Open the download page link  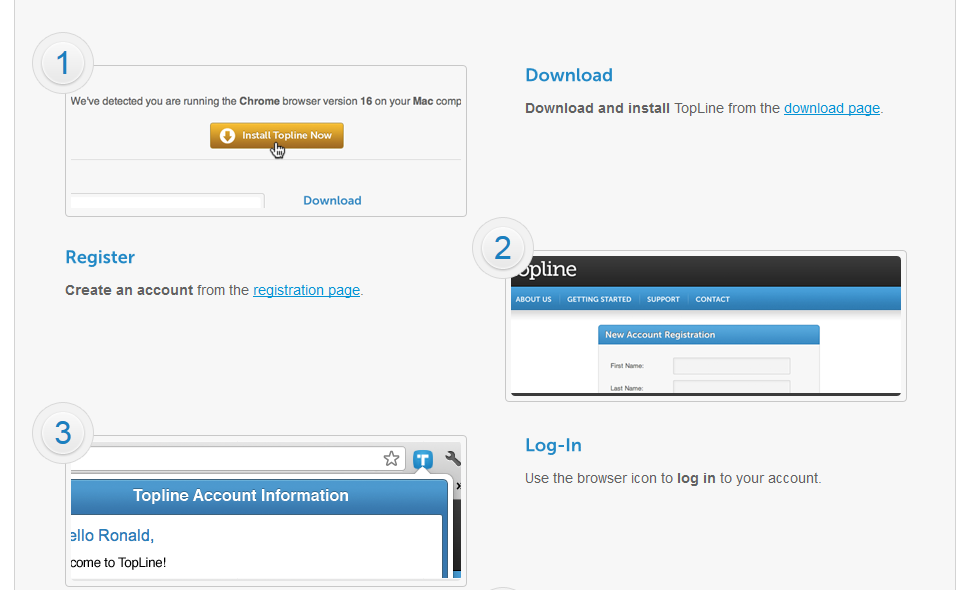point(831,108)
